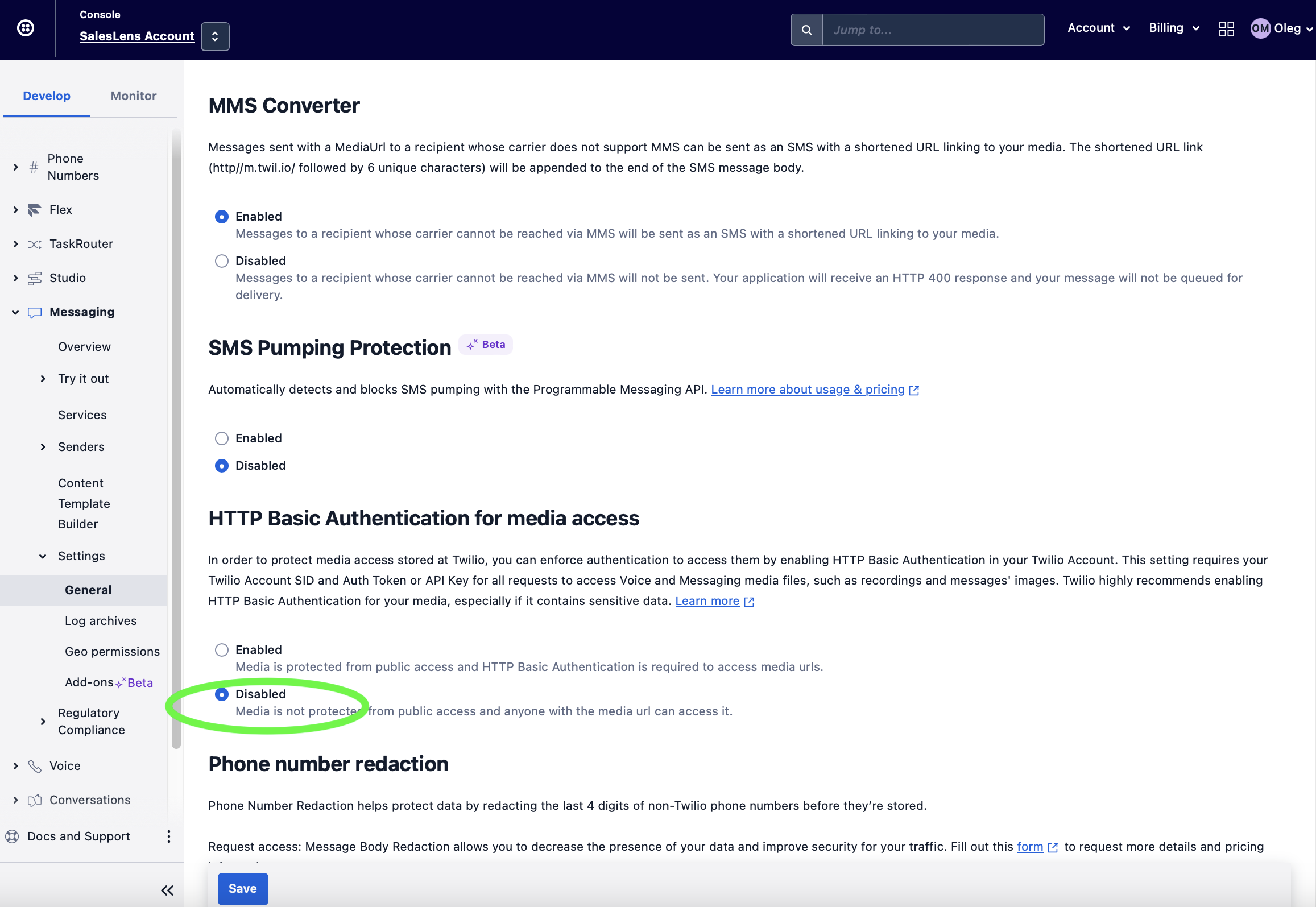The height and width of the screenshot is (907, 1316).
Task: Click the Twilio logo home icon
Action: tap(26, 28)
